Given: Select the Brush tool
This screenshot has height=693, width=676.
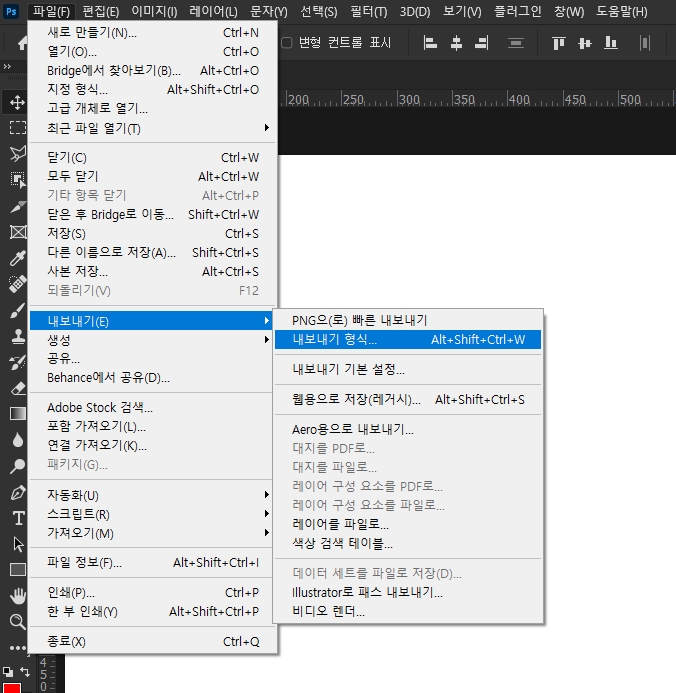Looking at the screenshot, I should click(x=17, y=310).
